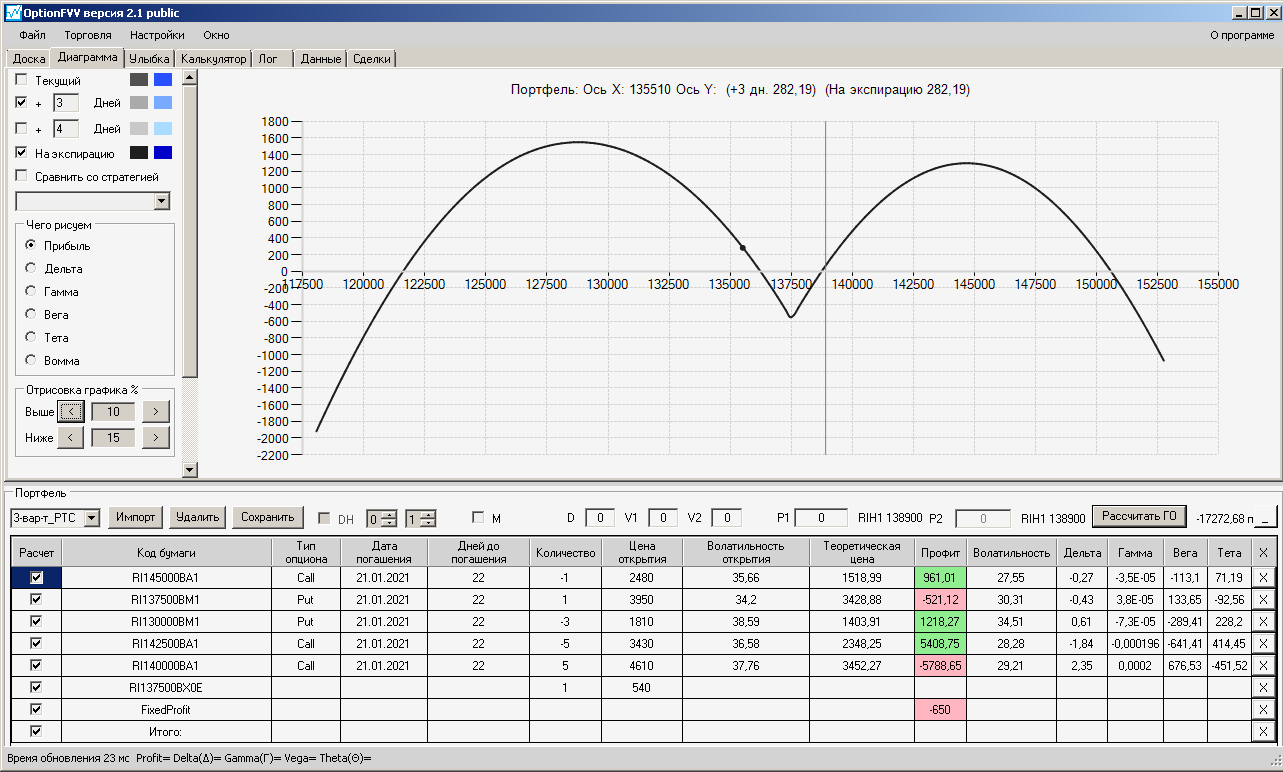
Task: Click the X icon in table header
Action: click(1262, 552)
